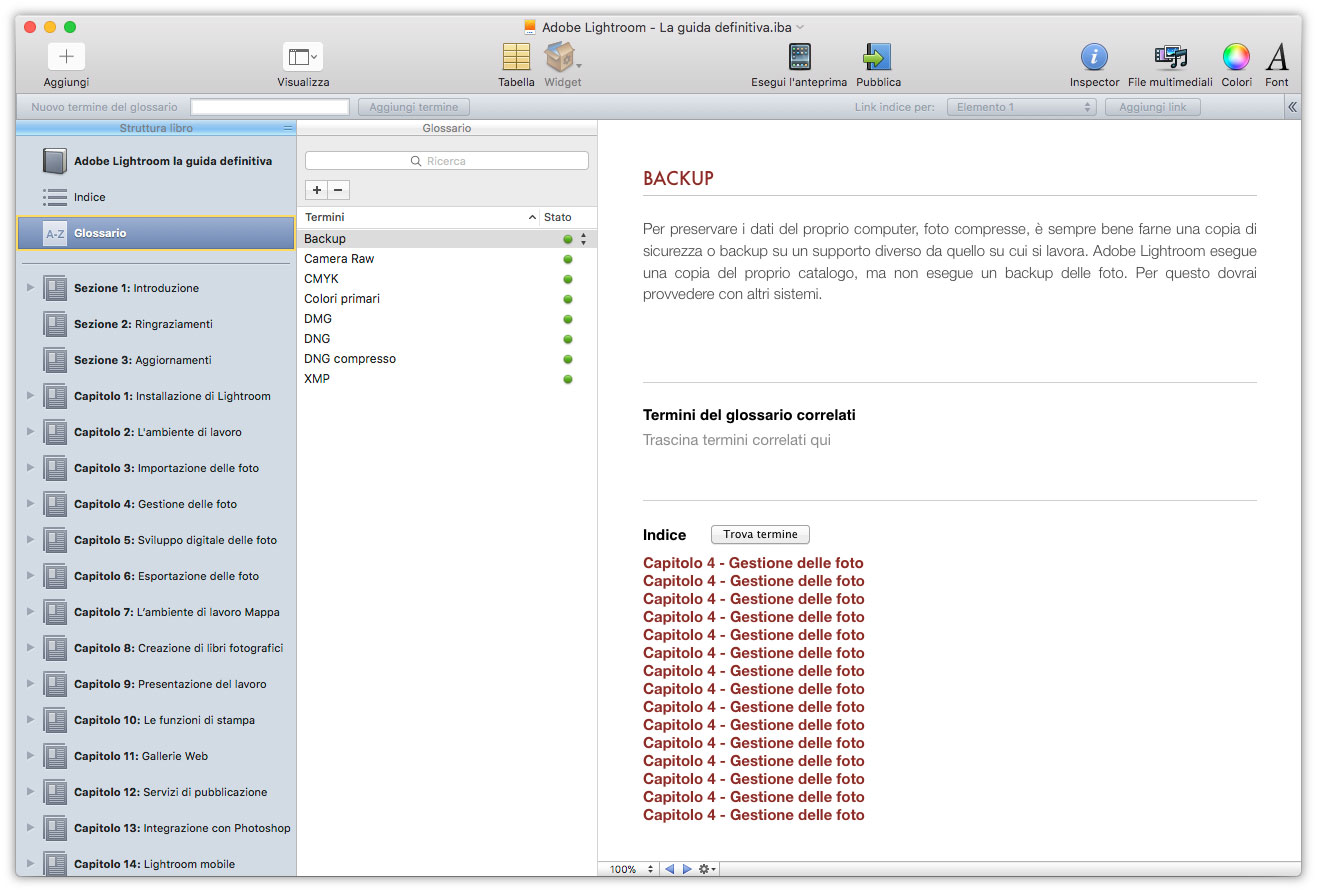Viewport: 1317px width, 892px height.
Task: Click the green status dot for XMP
Action: pyautogui.click(x=568, y=379)
